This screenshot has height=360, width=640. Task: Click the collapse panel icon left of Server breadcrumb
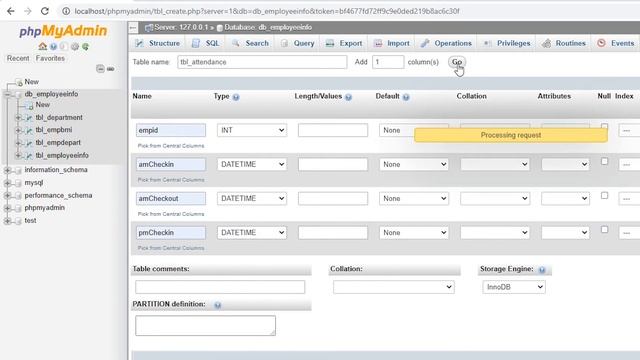[x=133, y=28]
